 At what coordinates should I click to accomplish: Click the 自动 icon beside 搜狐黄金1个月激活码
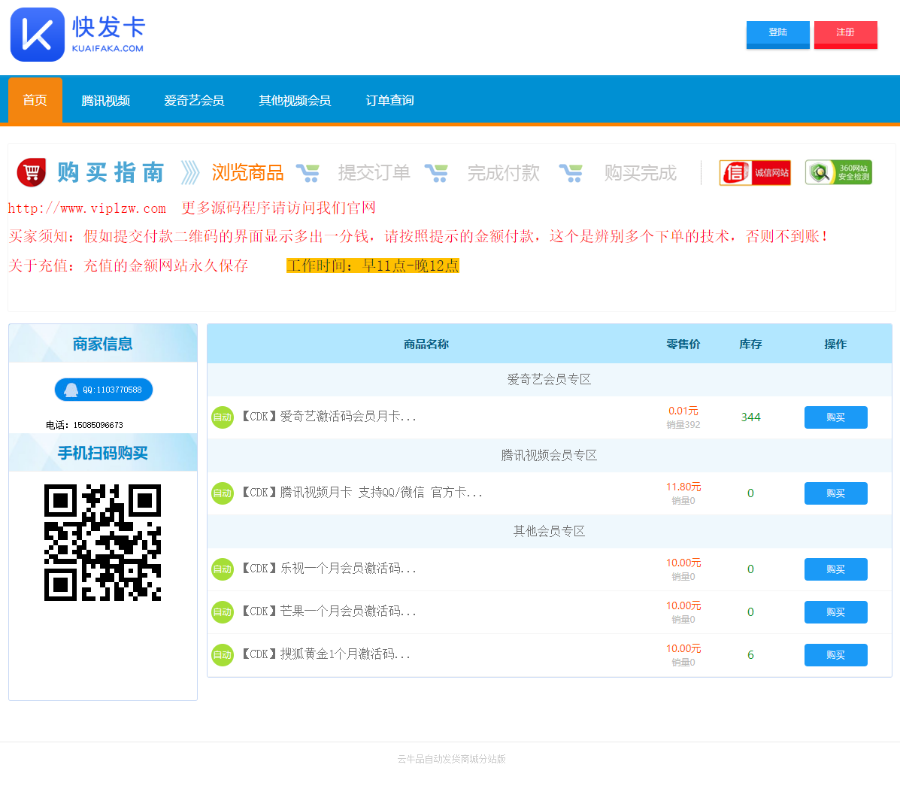pos(222,655)
